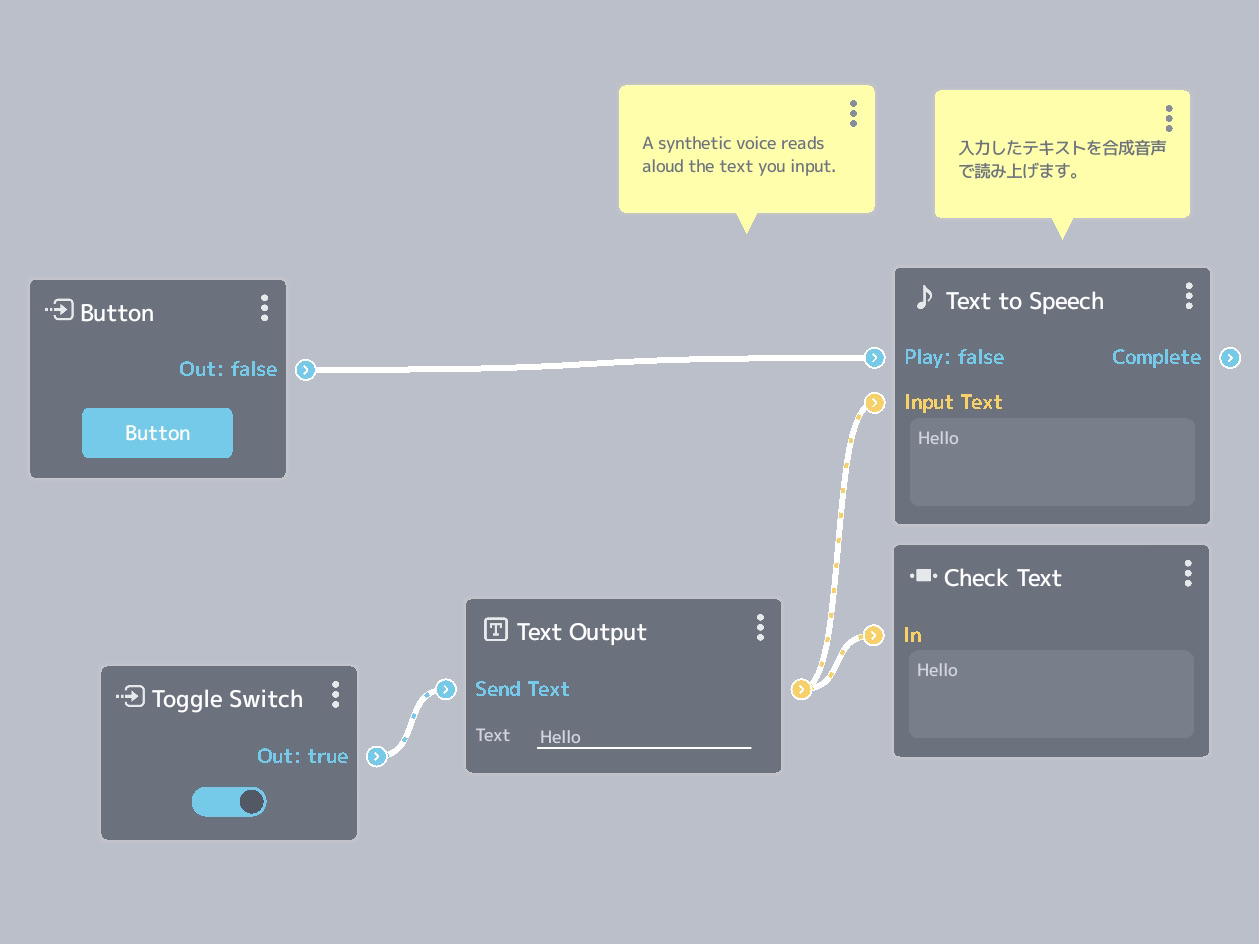Select the 'Text to Speech' node title
The image size is (1259, 944).
click(1025, 301)
